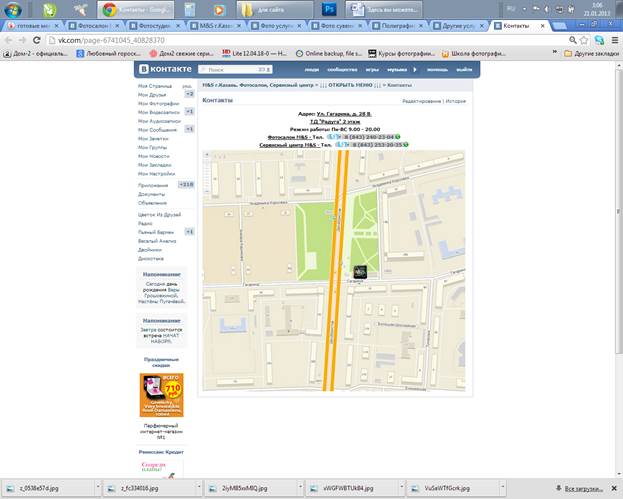Screen dimensions: 623x499
Task: Open Photoshop from the taskbar
Action: (x=329, y=9)
